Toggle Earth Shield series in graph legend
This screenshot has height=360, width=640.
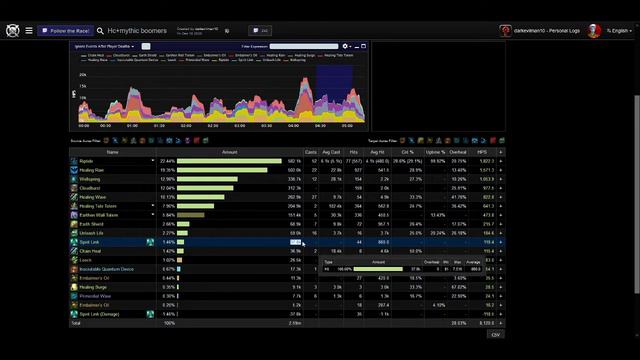144,55
